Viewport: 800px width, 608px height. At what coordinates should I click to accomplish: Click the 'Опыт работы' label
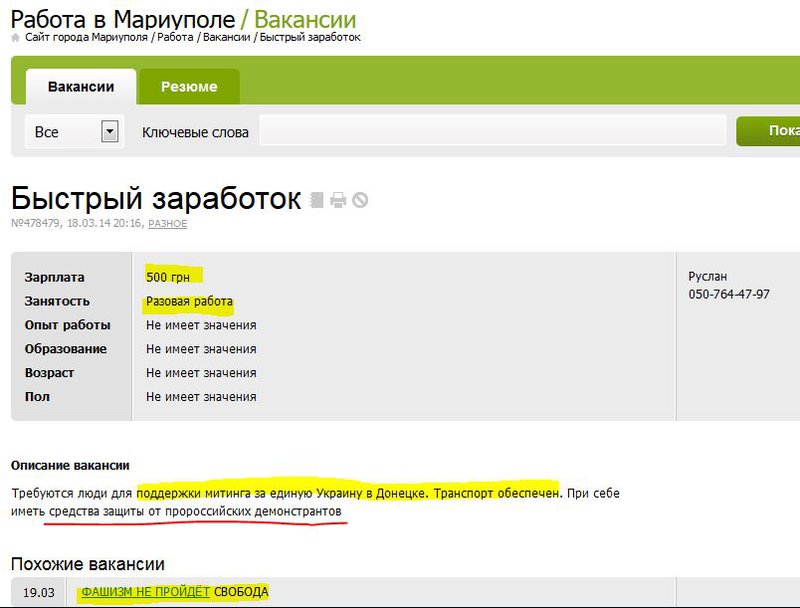67,325
